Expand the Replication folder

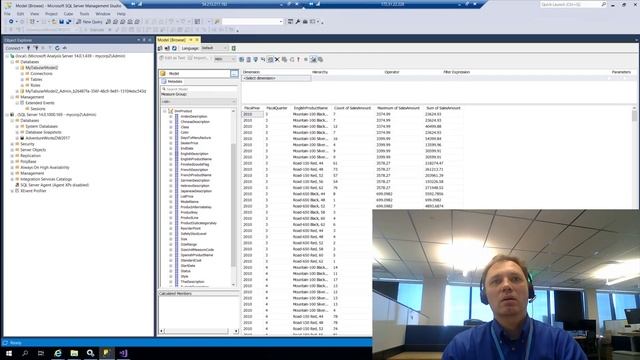click(12, 156)
